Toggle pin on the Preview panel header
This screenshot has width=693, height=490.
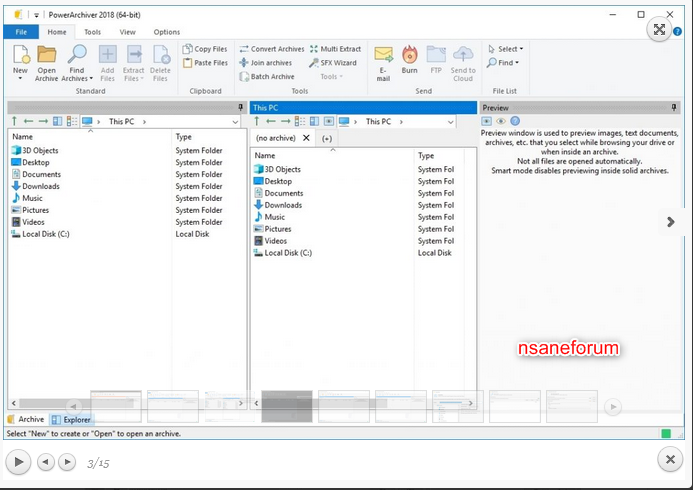click(674, 107)
